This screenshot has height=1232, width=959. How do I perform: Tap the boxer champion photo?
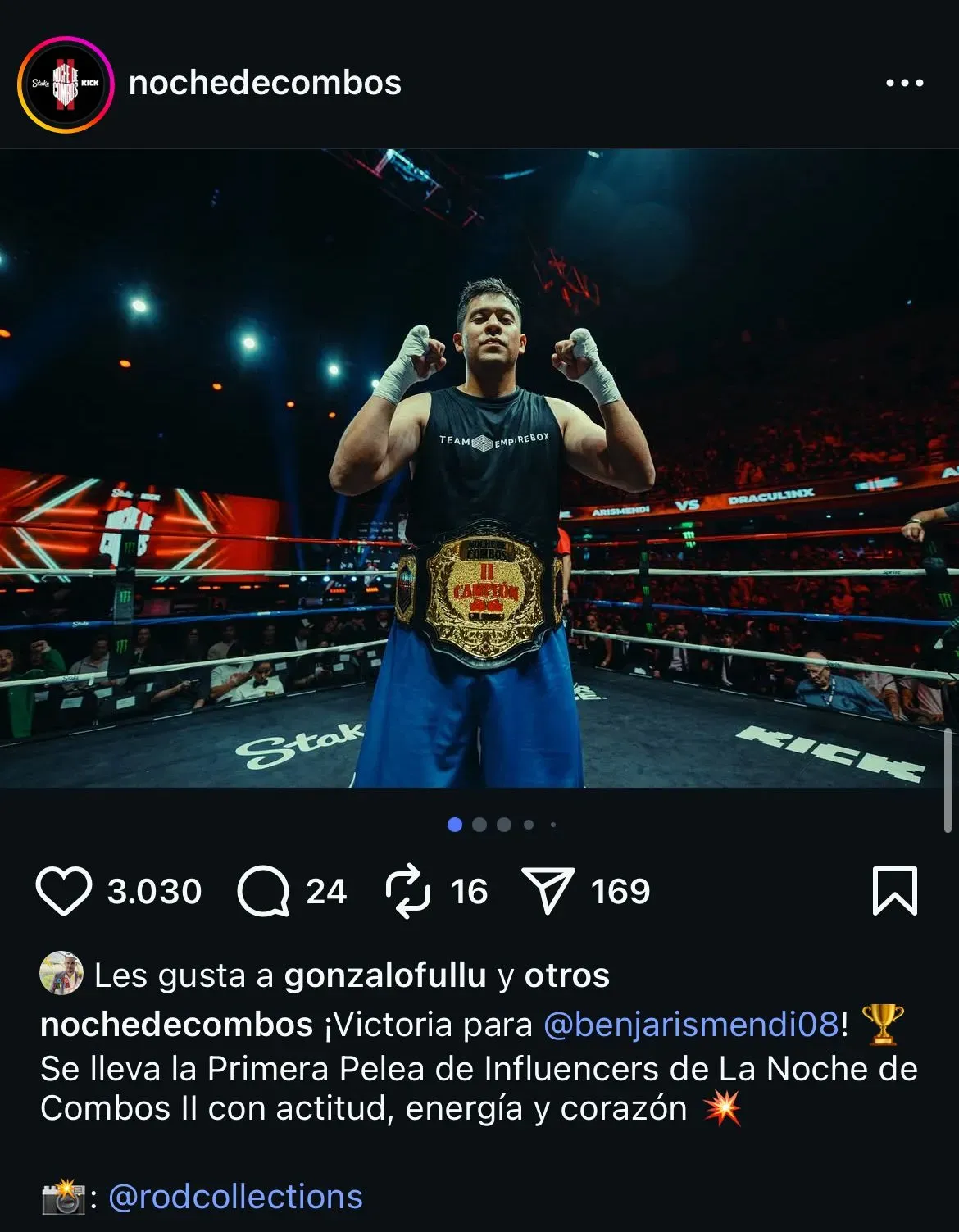(x=479, y=468)
